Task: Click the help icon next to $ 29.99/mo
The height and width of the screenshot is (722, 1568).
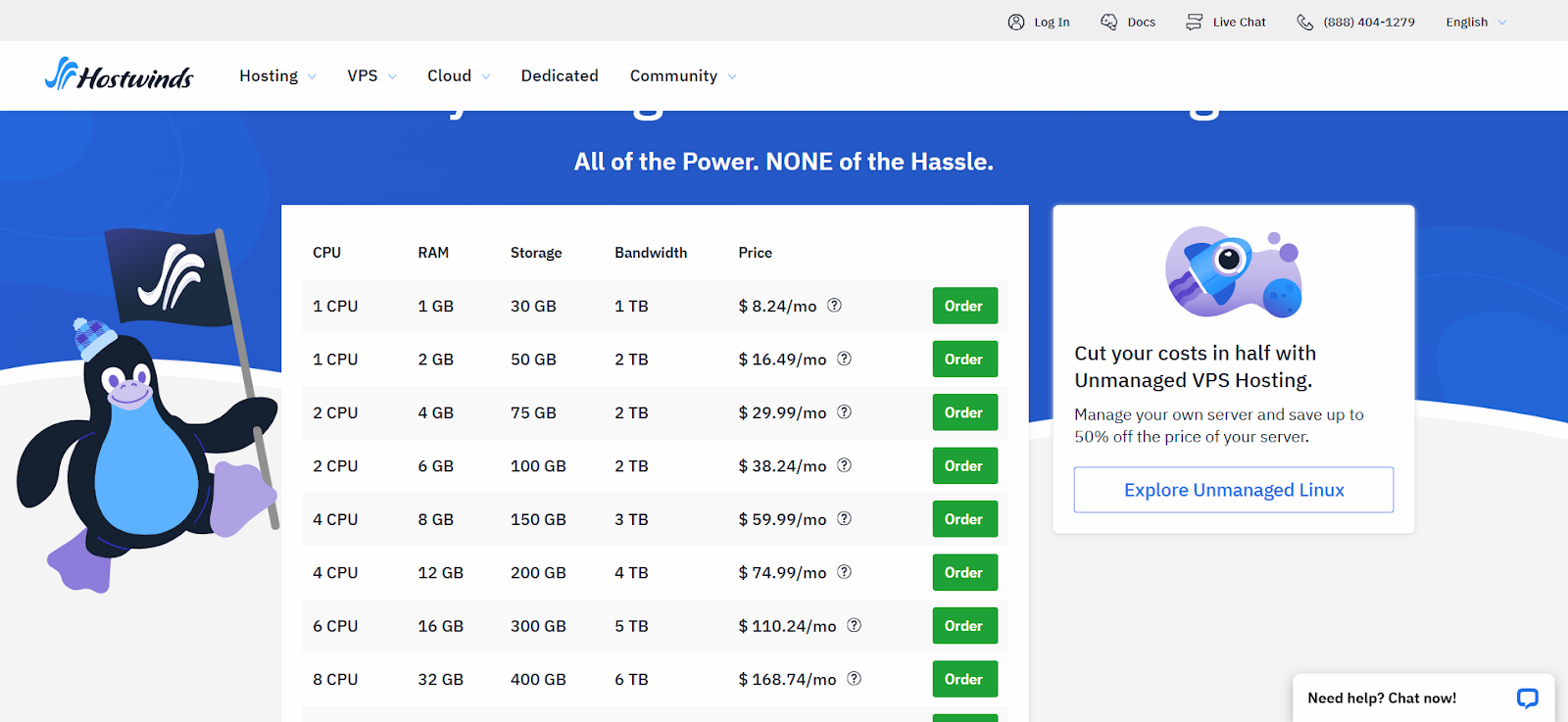Action: coord(844,411)
